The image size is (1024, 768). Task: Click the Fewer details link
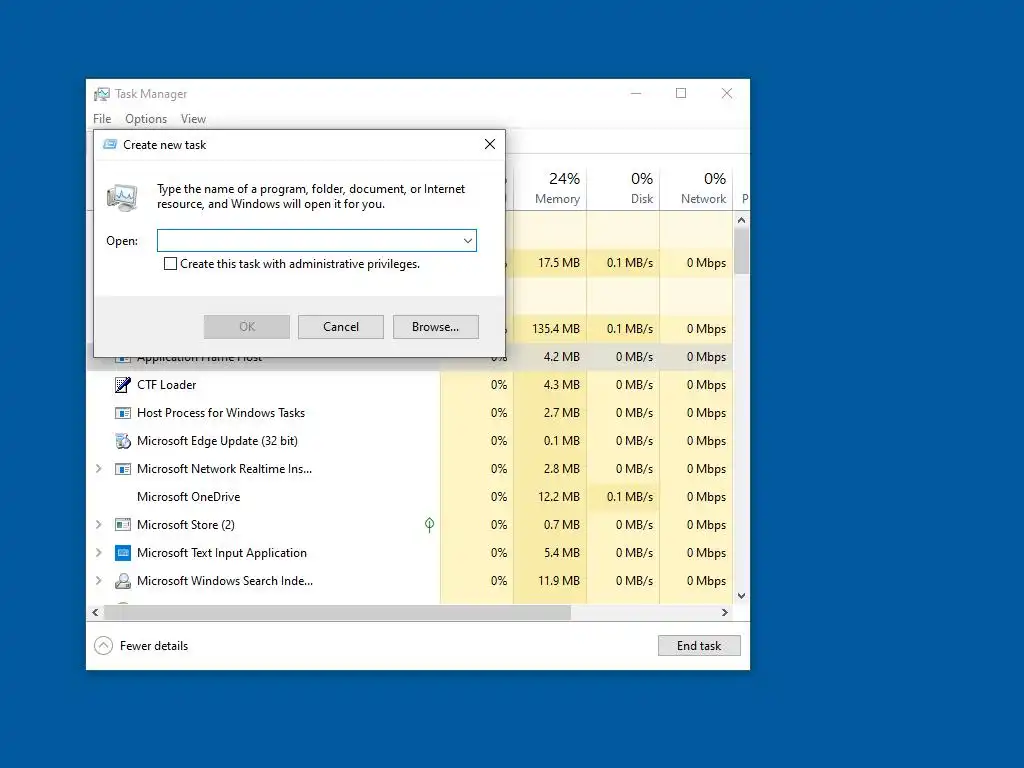[x=154, y=646]
